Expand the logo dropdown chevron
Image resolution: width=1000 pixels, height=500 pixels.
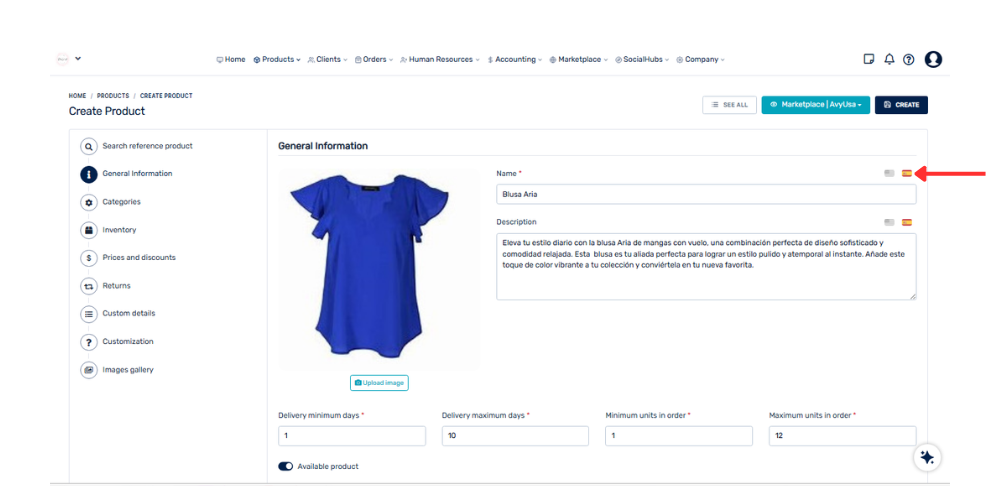pos(78,59)
